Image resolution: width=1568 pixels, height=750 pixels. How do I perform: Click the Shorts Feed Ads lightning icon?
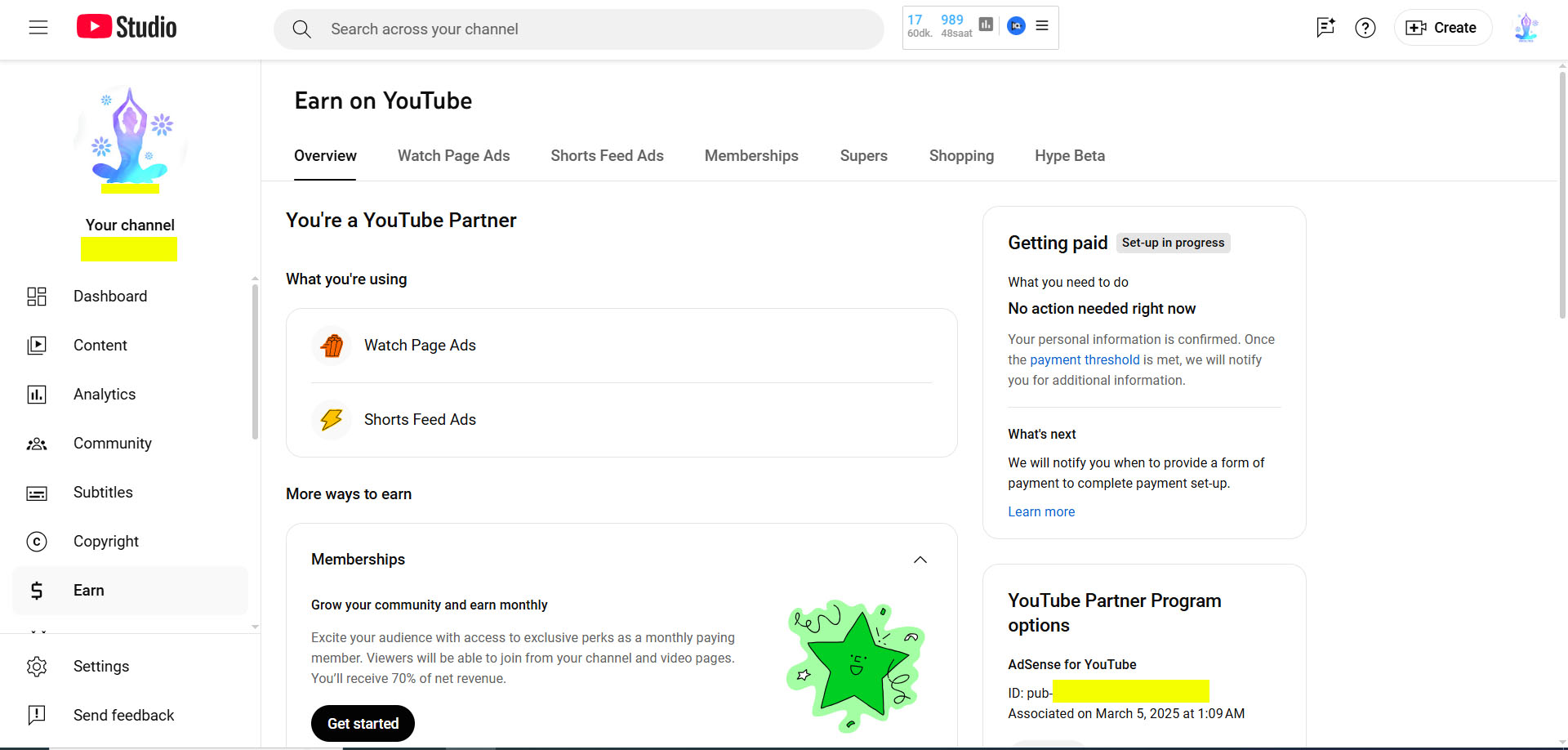coord(332,420)
